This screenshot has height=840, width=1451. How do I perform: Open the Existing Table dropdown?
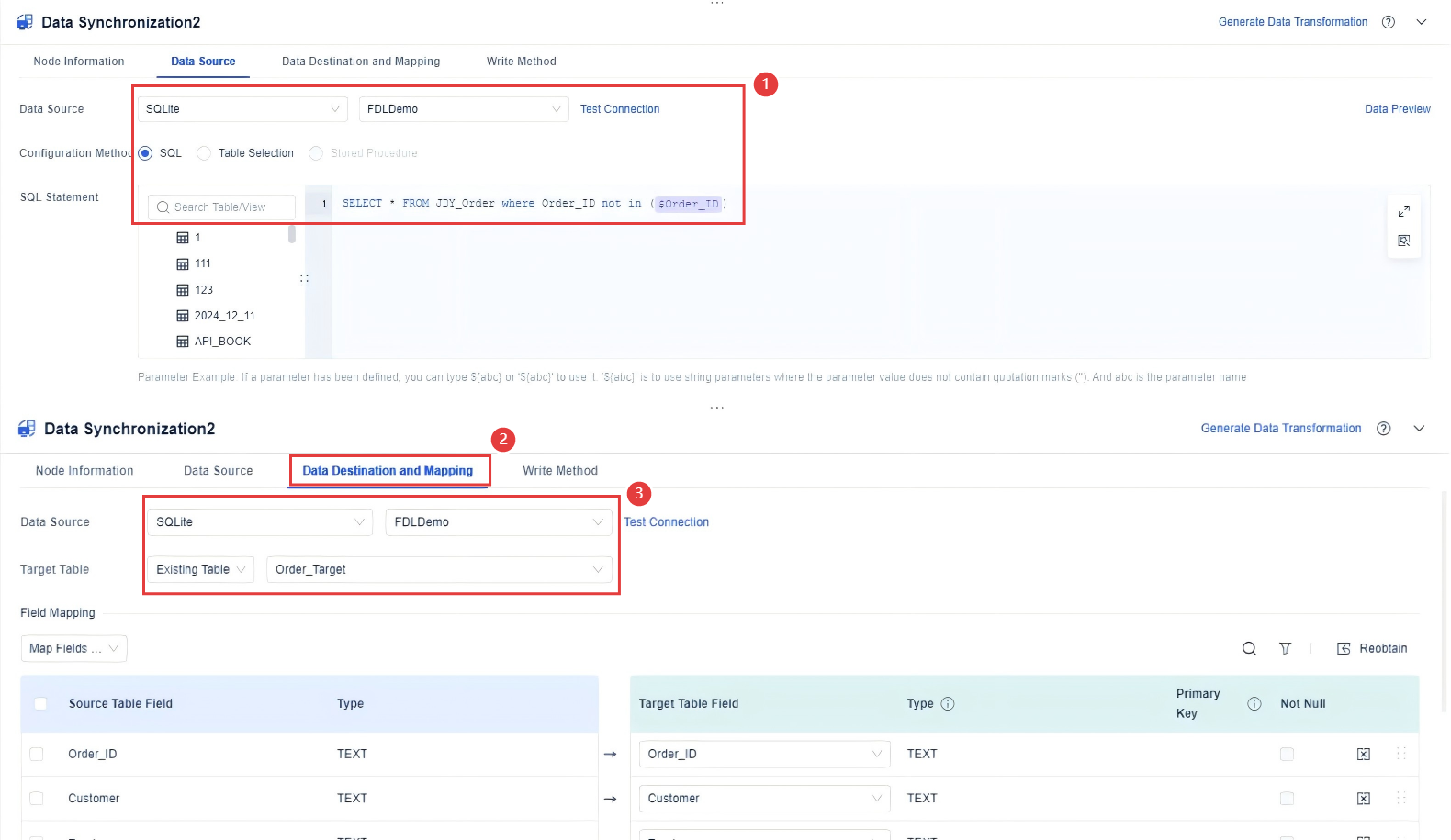pyautogui.click(x=201, y=570)
